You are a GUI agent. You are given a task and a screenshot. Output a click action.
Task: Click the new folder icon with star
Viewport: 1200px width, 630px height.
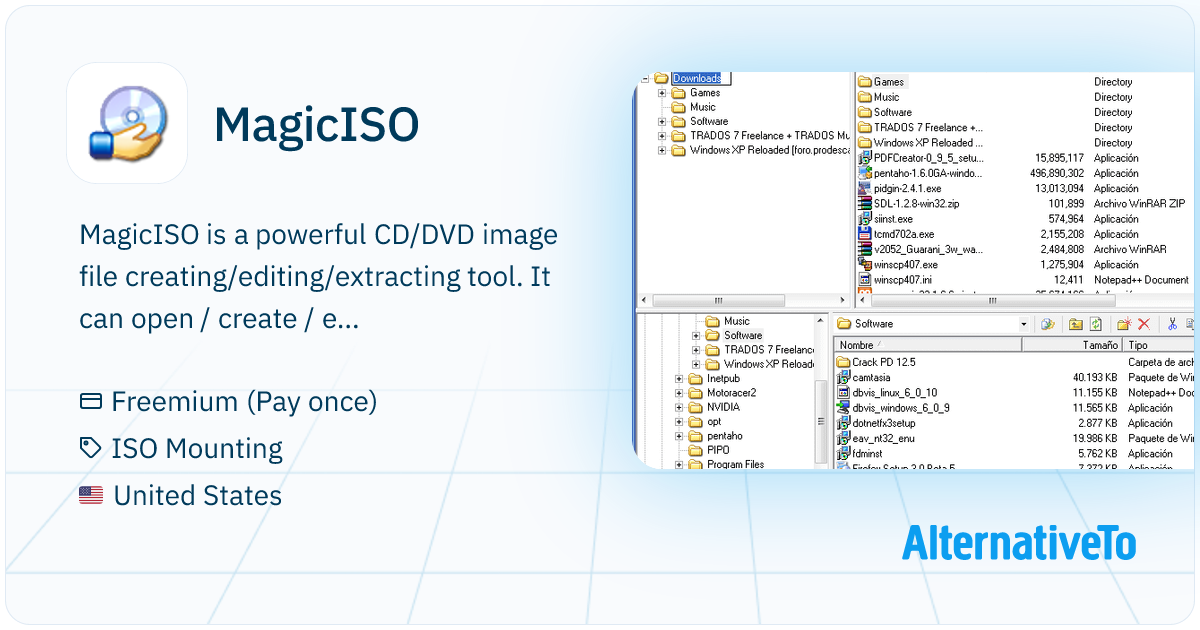coord(1123,324)
